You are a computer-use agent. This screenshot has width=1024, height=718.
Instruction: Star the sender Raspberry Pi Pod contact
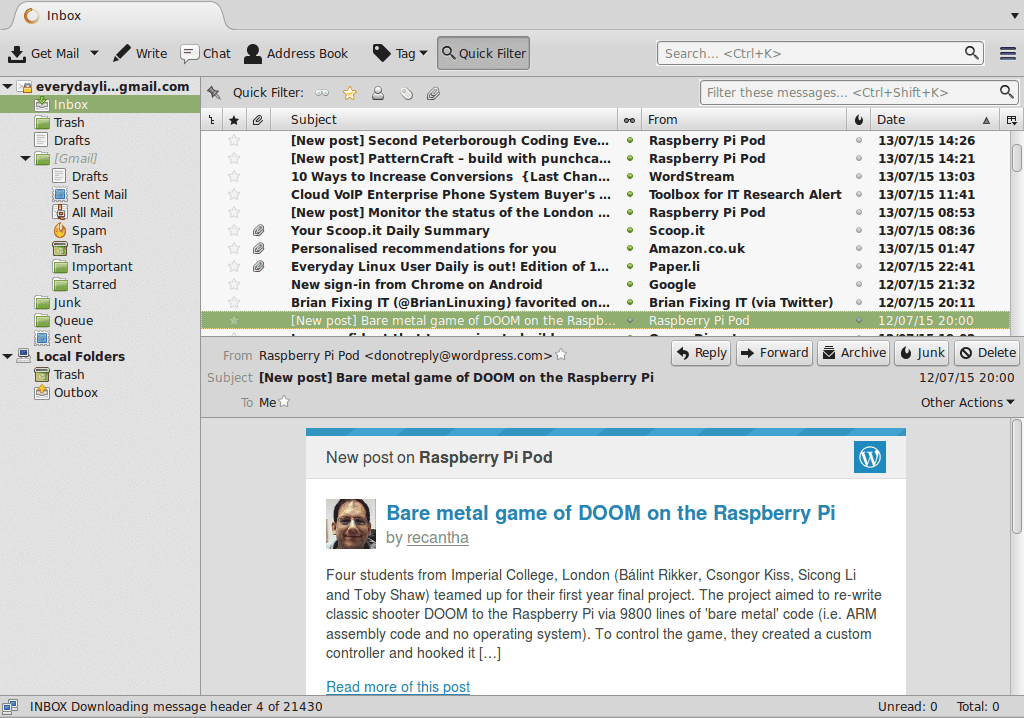[561, 355]
